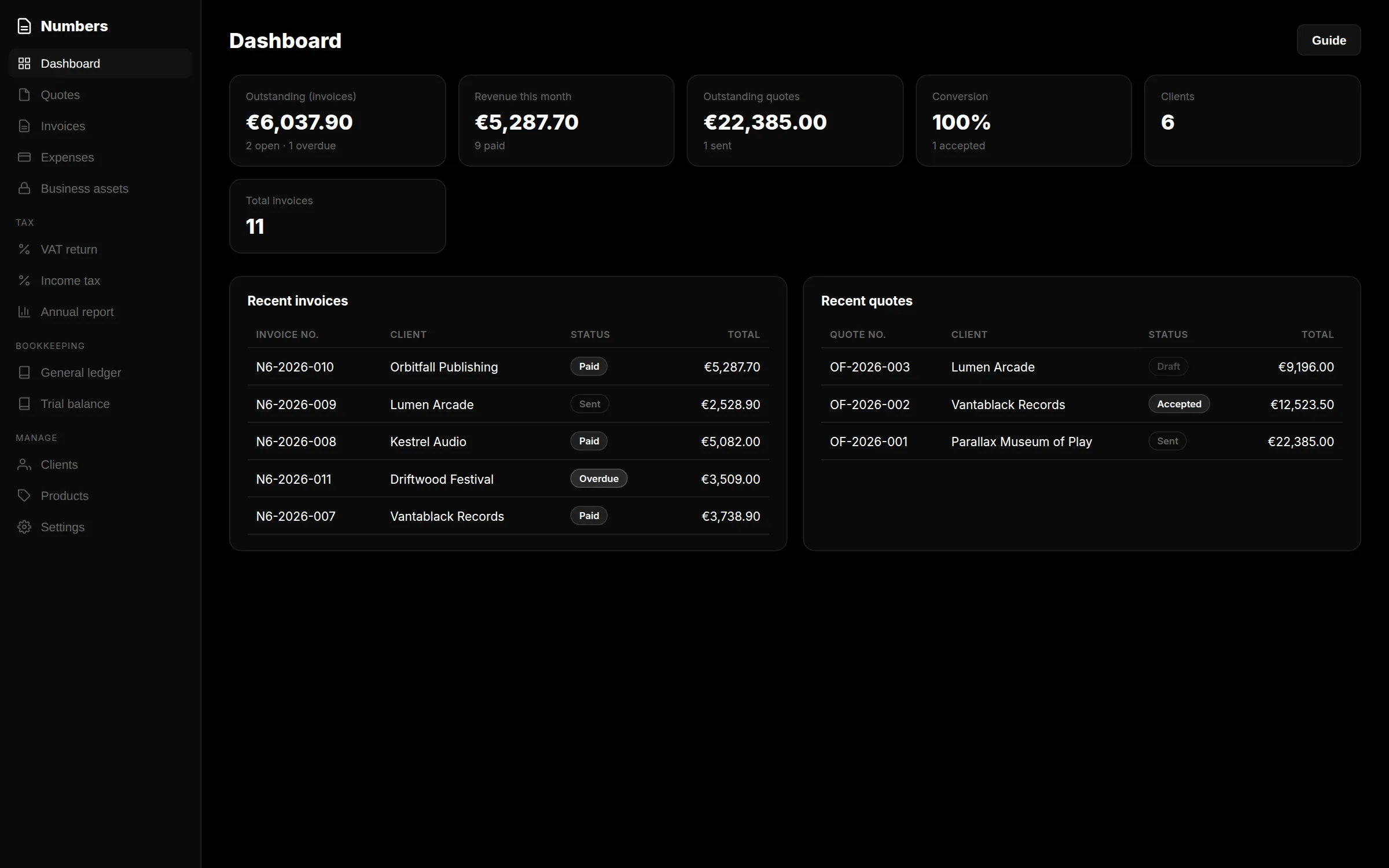
Task: Open invoice N6-2026-009
Action: [x=296, y=404]
